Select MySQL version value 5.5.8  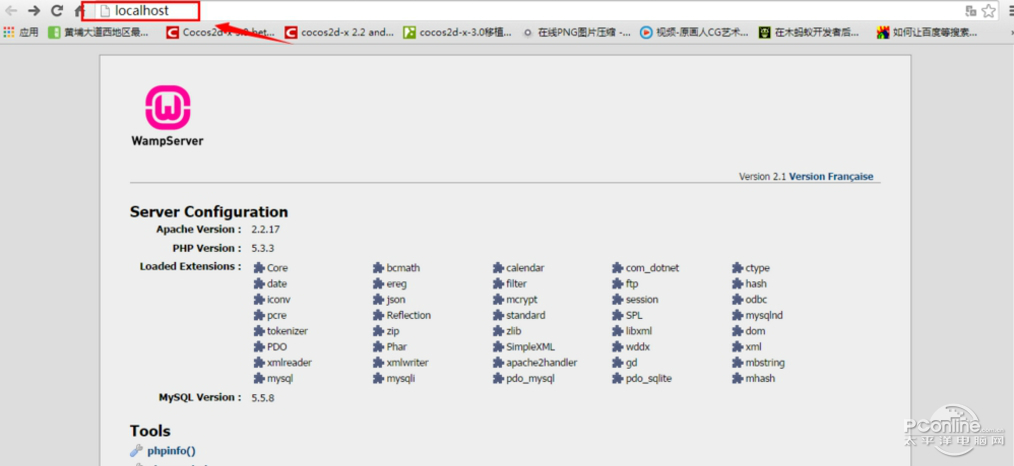tap(263, 397)
